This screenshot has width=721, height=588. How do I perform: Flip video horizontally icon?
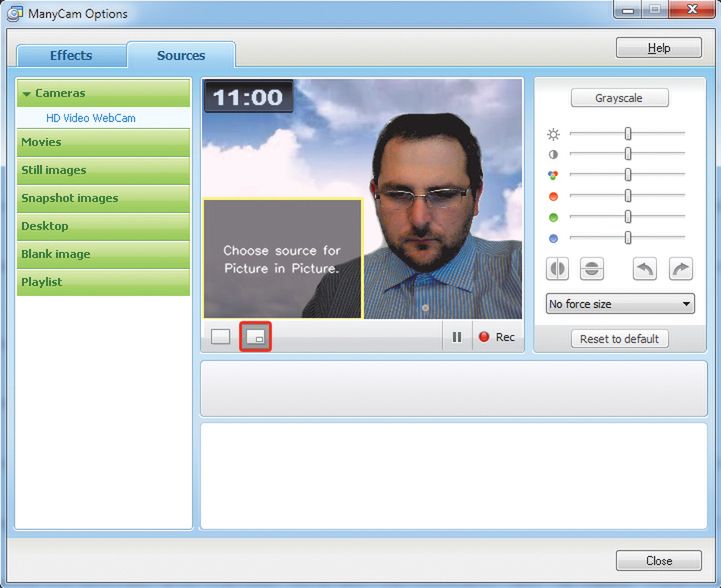point(557,268)
